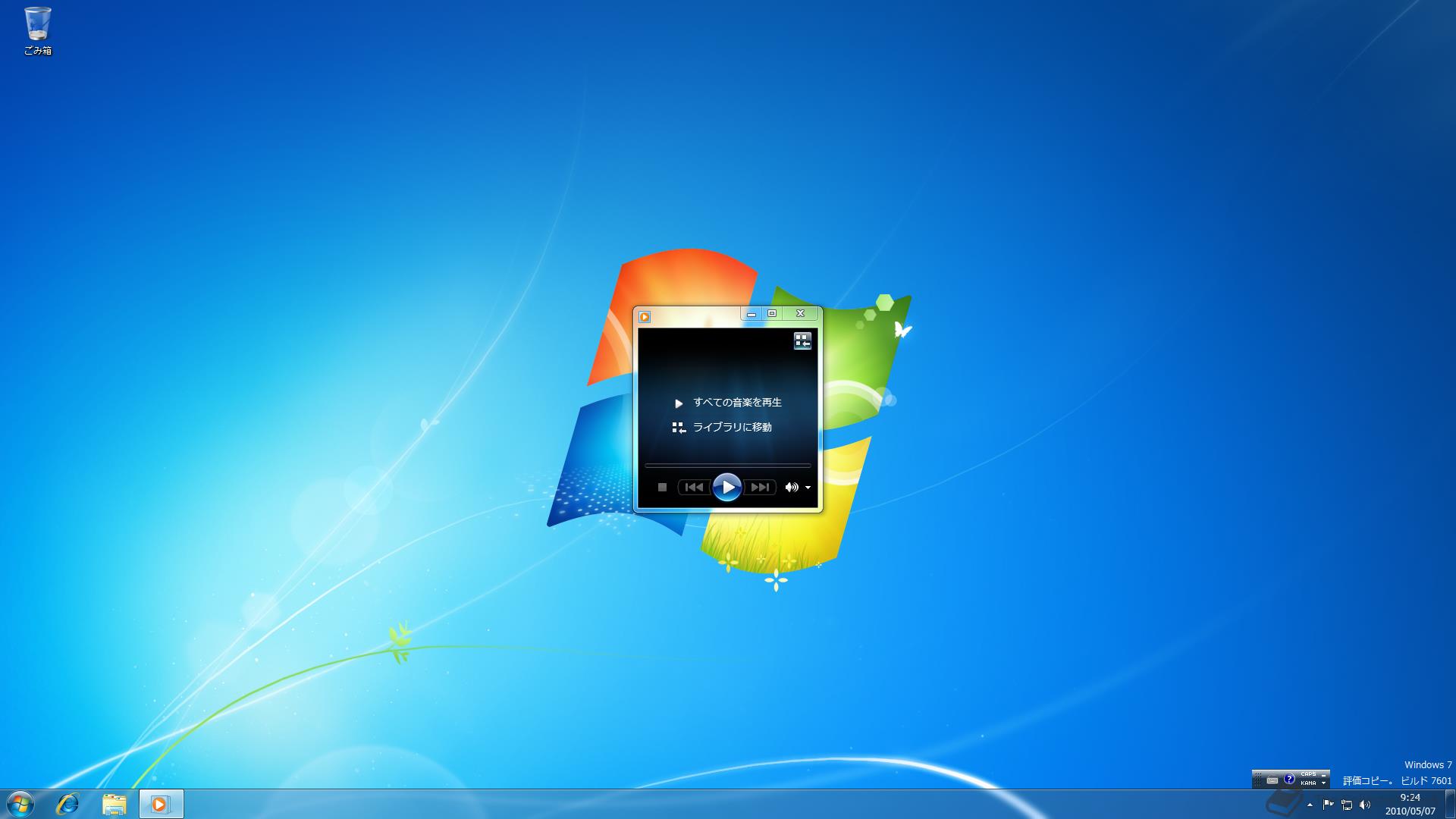Show hidden tray icons arrow
Image resolution: width=1456 pixels, height=819 pixels.
tap(1310, 805)
